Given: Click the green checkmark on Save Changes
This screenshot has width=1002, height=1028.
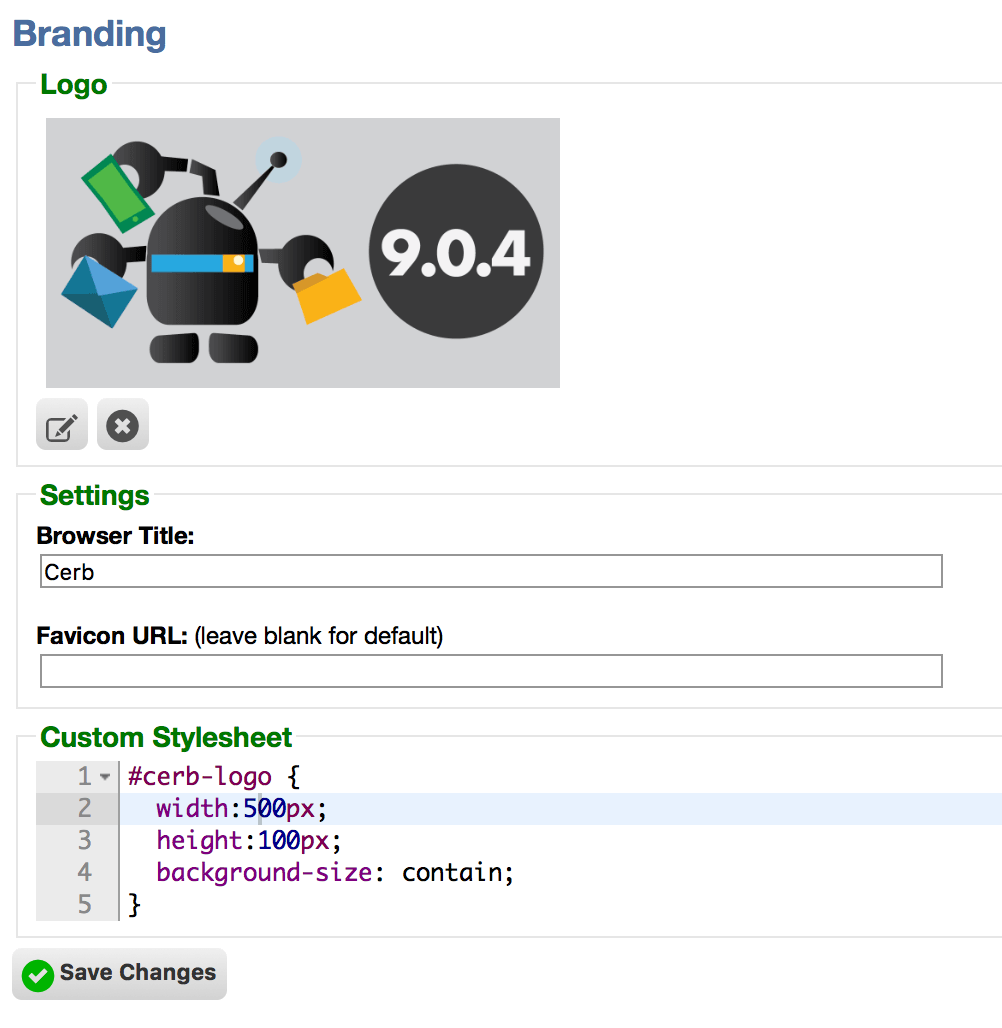Looking at the screenshot, I should point(38,976).
